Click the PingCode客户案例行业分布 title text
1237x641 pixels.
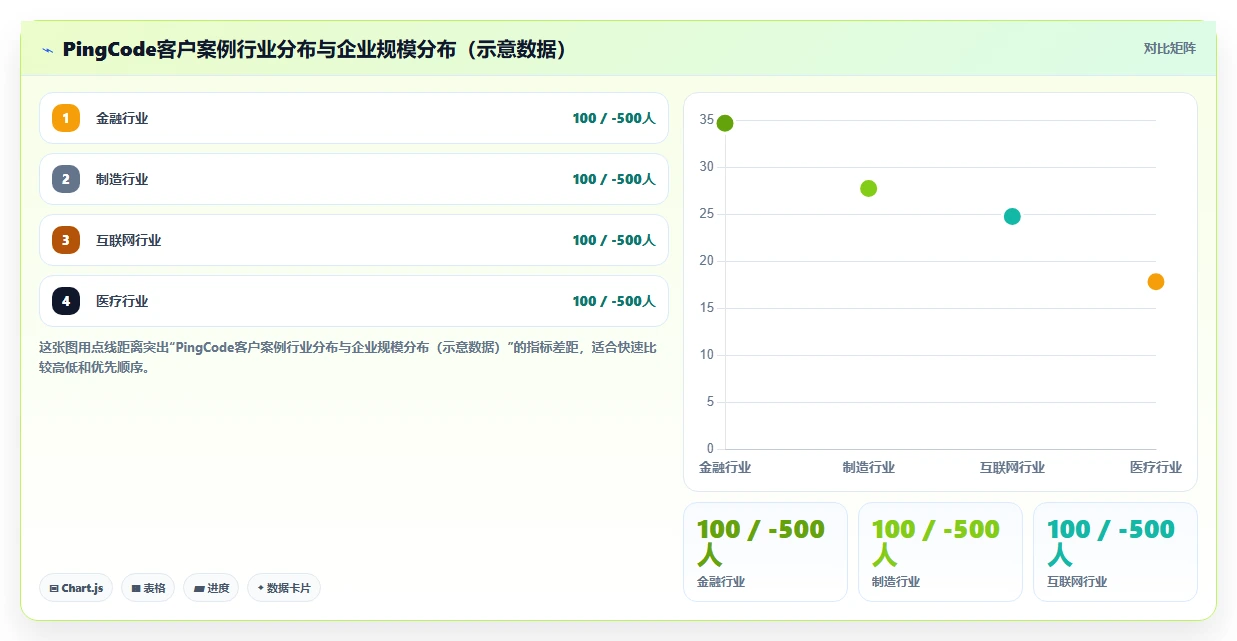pos(317,49)
